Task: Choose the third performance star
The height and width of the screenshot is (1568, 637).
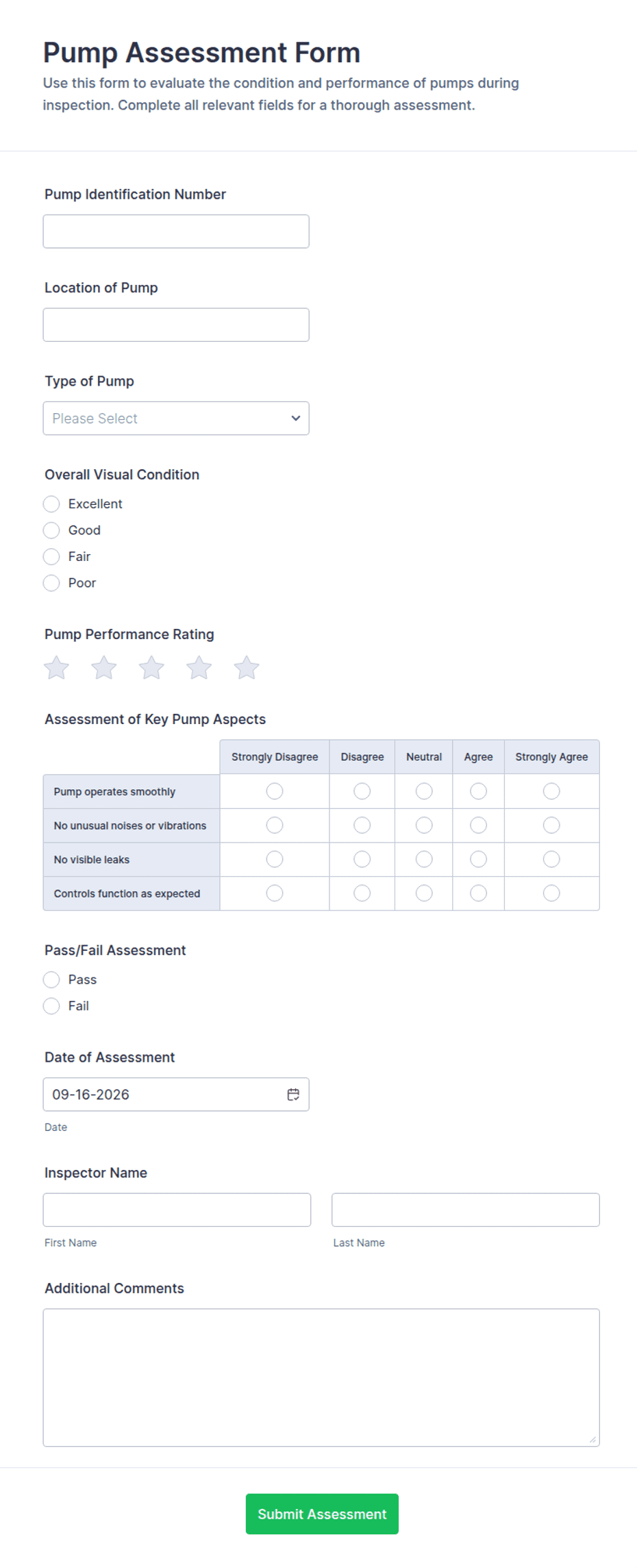Action: (x=151, y=667)
